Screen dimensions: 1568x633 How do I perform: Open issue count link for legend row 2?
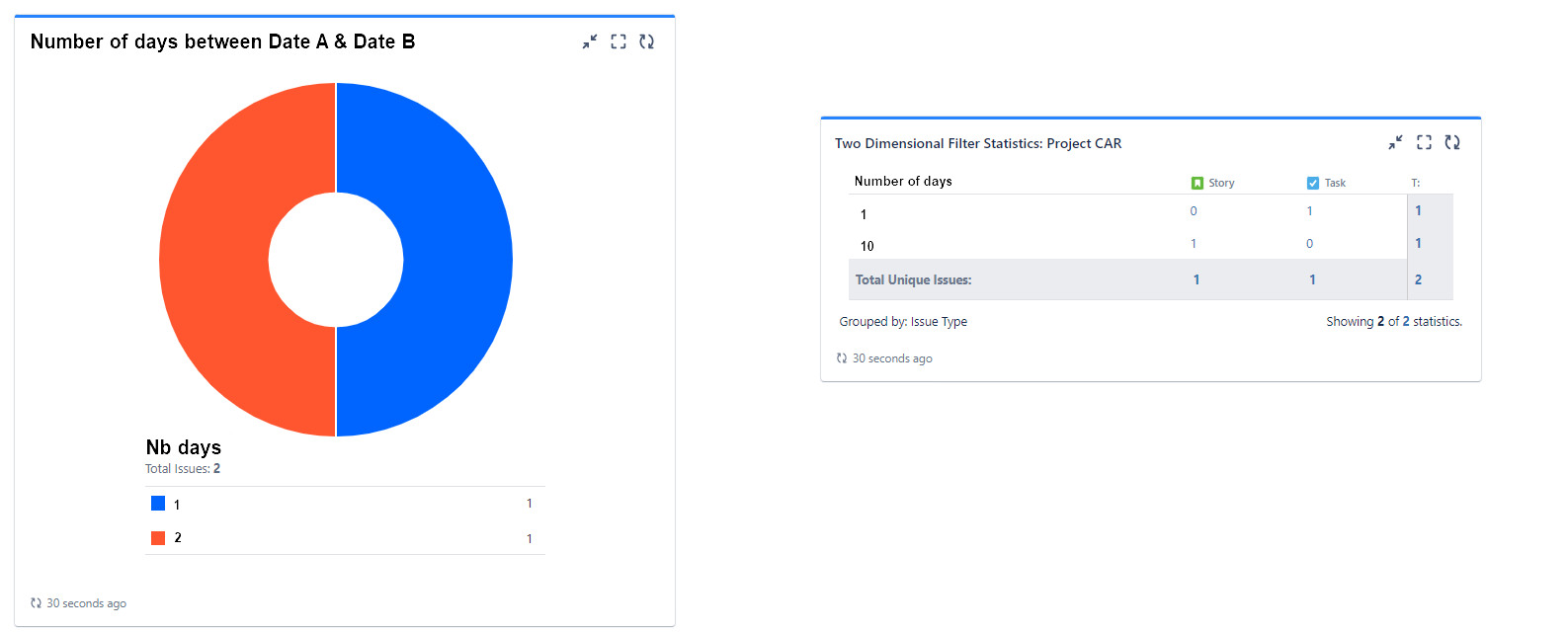click(530, 539)
